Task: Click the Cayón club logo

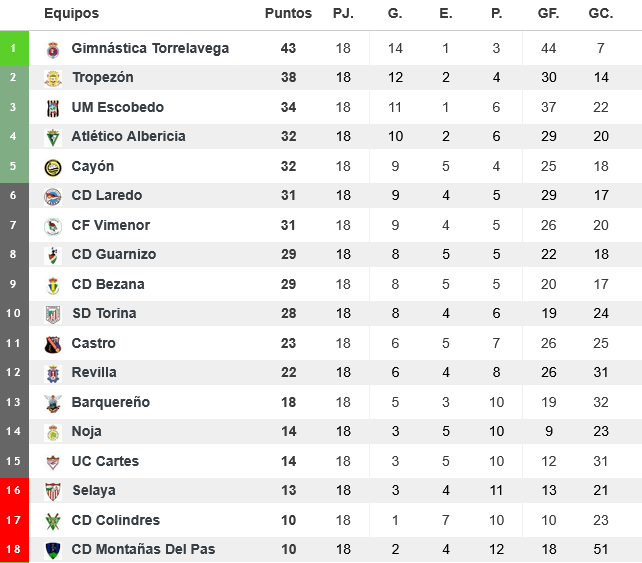Action: coord(53,167)
